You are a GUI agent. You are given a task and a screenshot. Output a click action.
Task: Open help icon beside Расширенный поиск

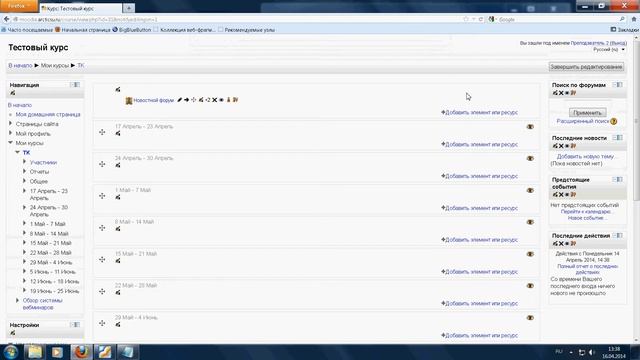(614, 122)
